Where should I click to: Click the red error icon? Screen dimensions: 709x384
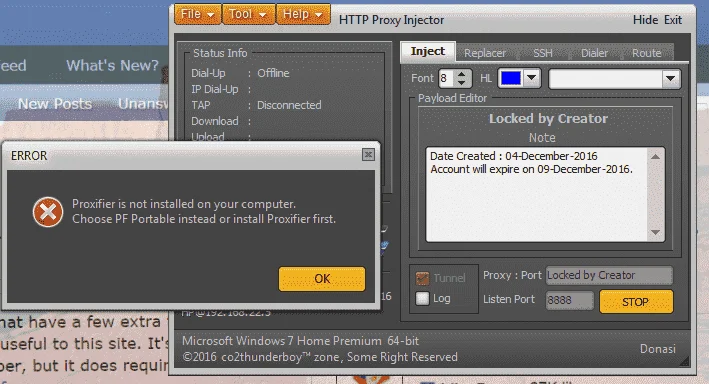click(48, 212)
